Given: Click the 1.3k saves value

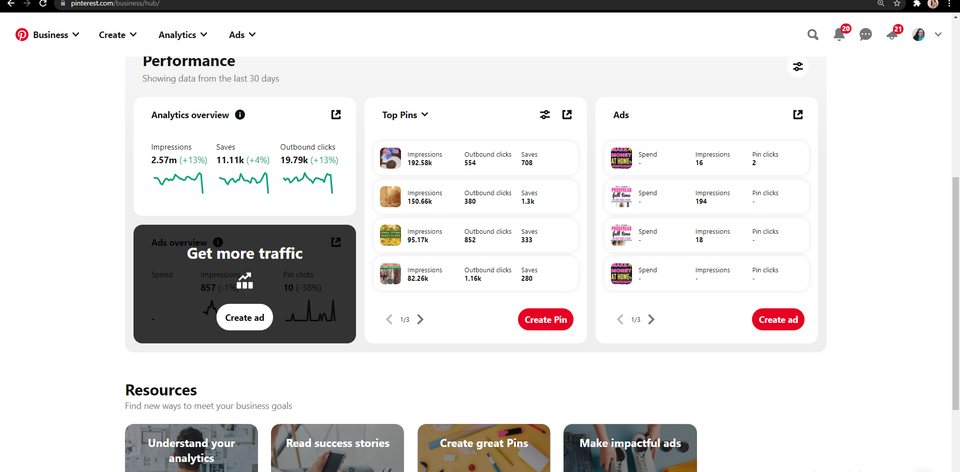Looking at the screenshot, I should pyautogui.click(x=528, y=201).
